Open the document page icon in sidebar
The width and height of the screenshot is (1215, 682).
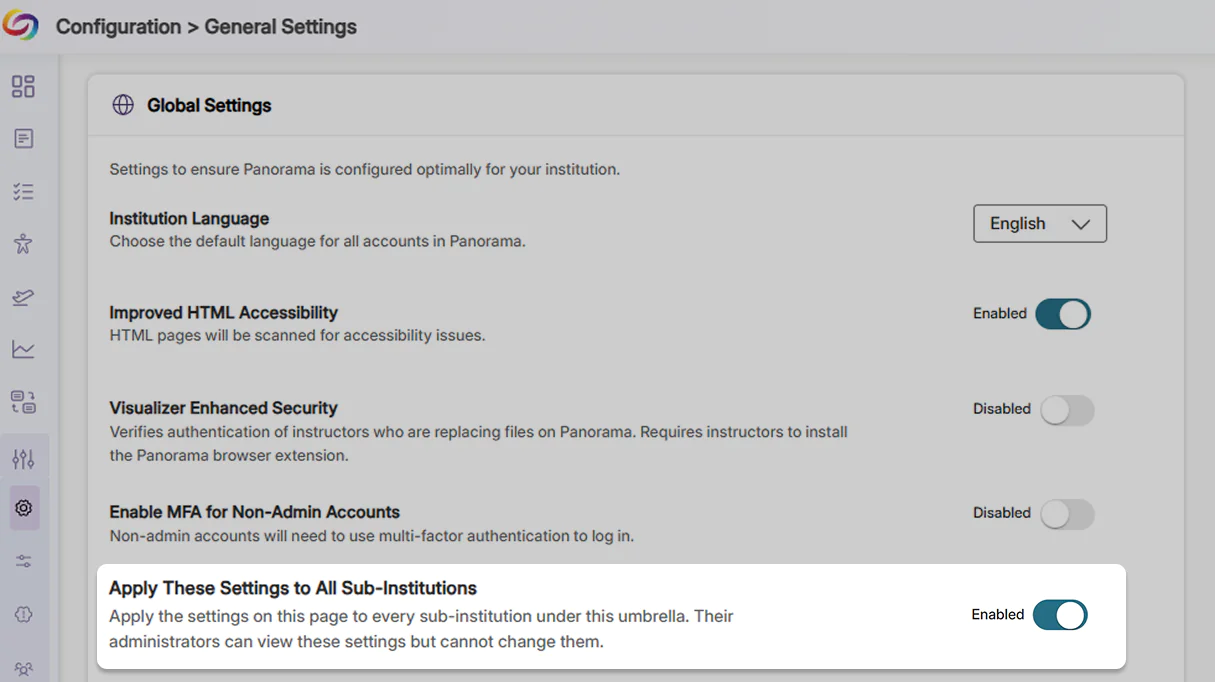(24, 139)
